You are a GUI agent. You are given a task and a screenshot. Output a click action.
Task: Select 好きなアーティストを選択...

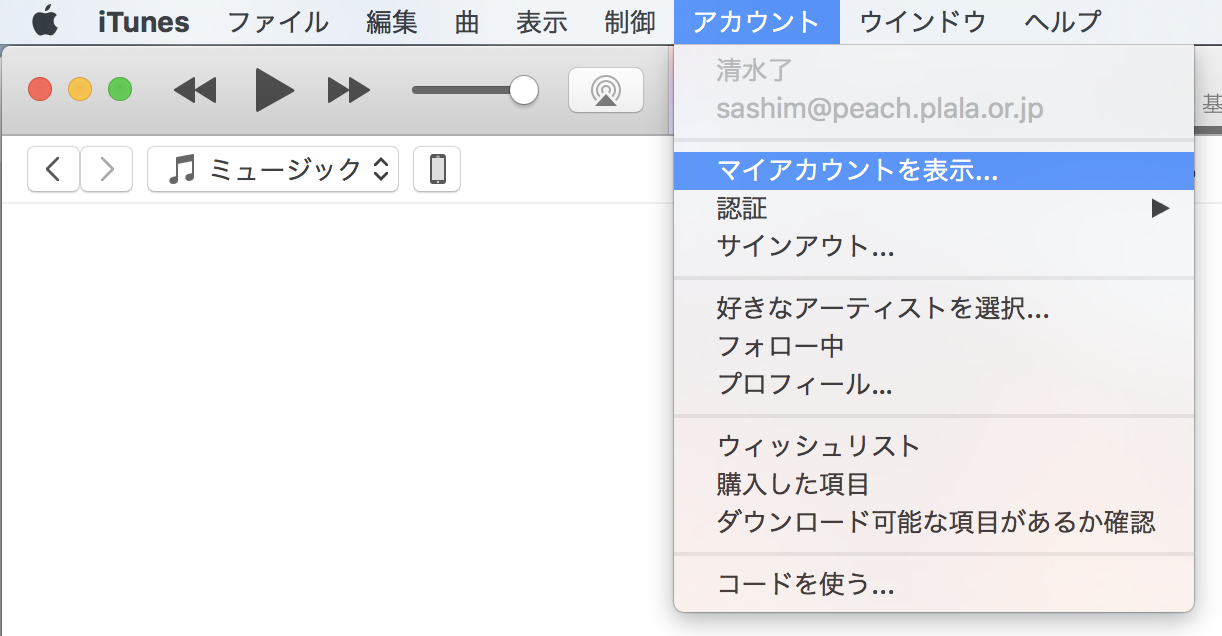(934, 308)
